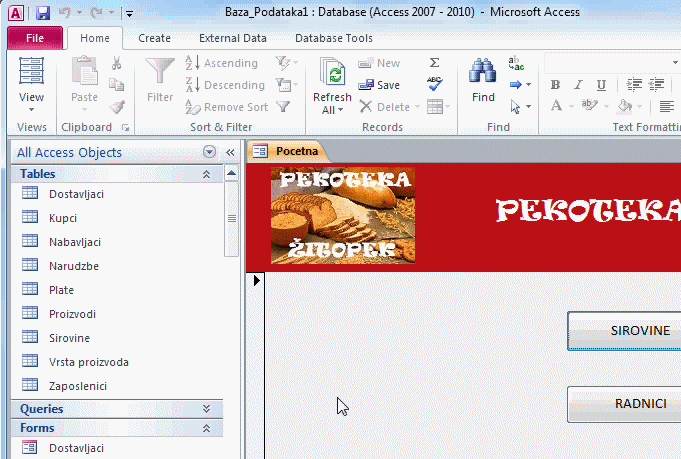
Task: Click the navigation pane scroll up arrow
Action: (231, 173)
